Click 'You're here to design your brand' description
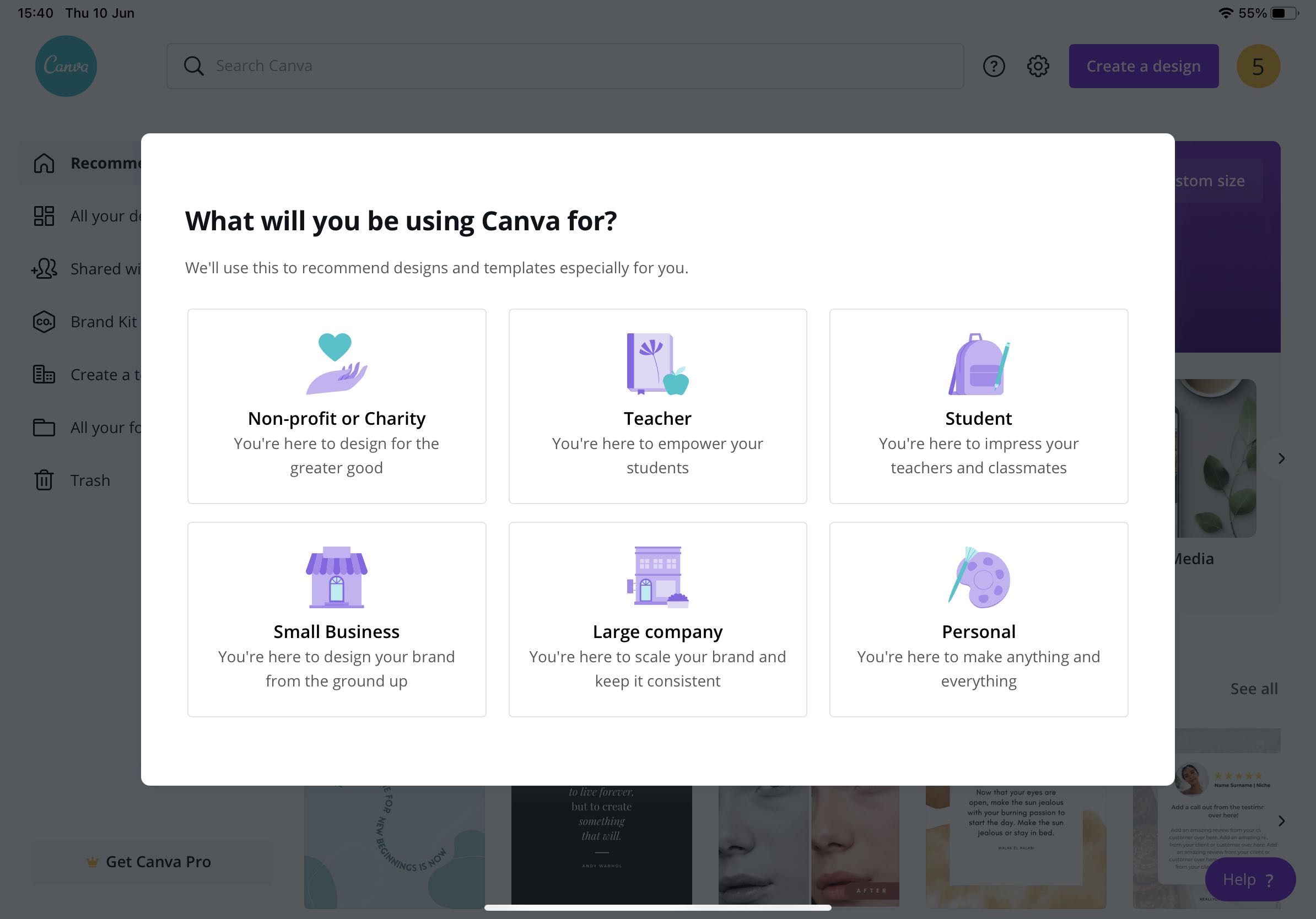Viewport: 1316px width, 919px height. (337, 669)
